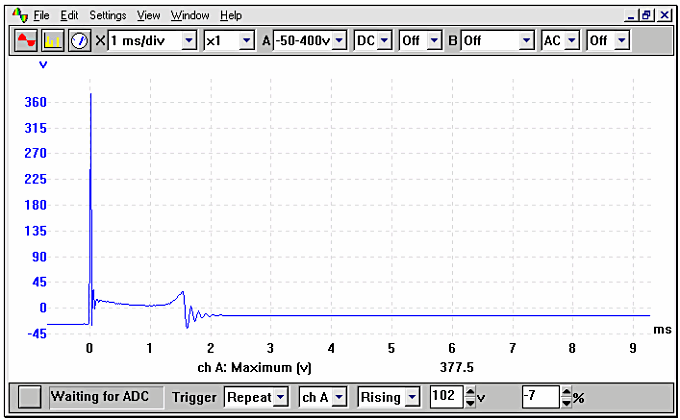The height and width of the screenshot is (420, 680).
Task: Open the 1 ms/div timebase dropdown
Action: pos(188,41)
